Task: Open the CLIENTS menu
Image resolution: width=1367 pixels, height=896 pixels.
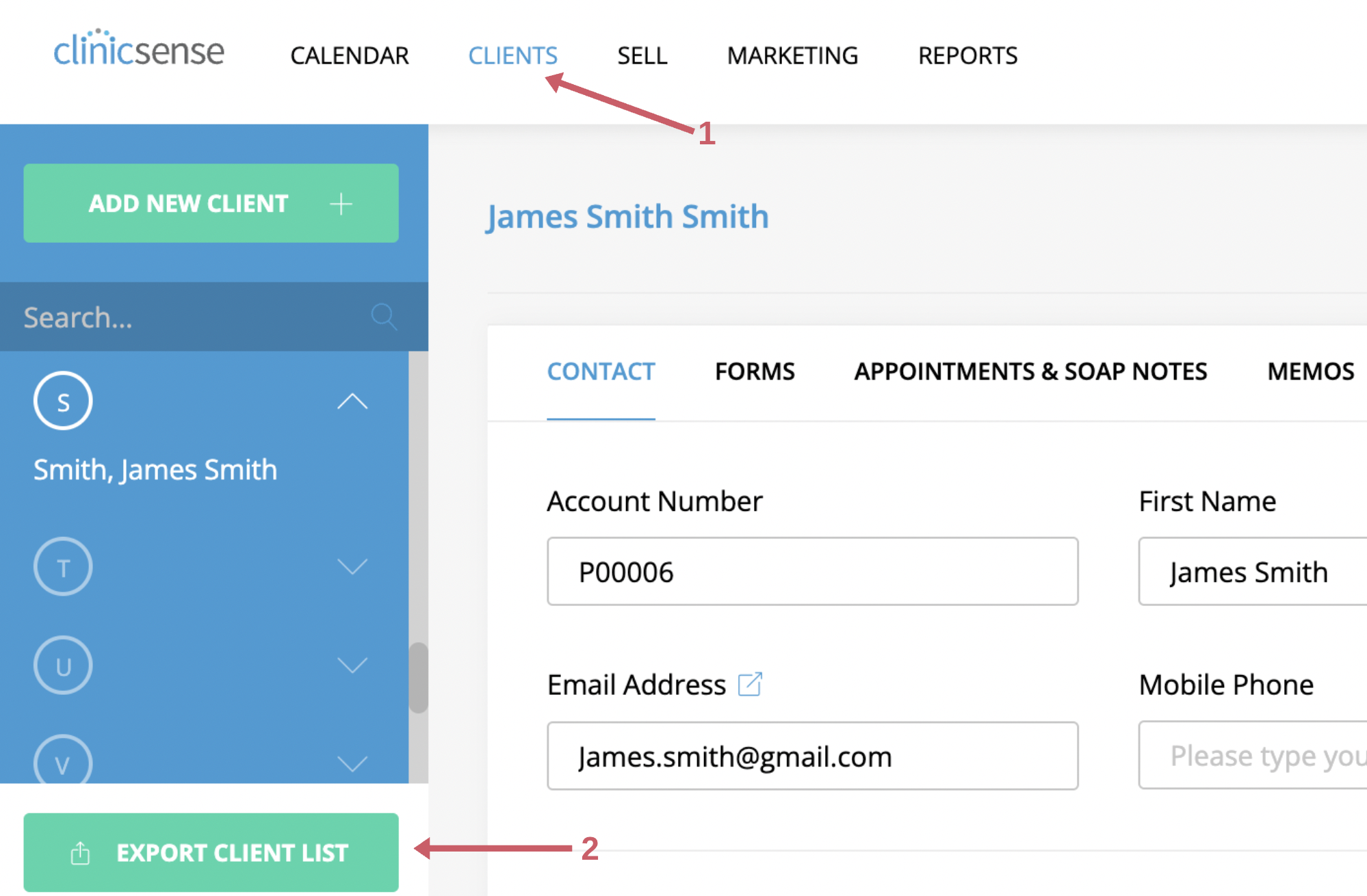Action: click(512, 55)
